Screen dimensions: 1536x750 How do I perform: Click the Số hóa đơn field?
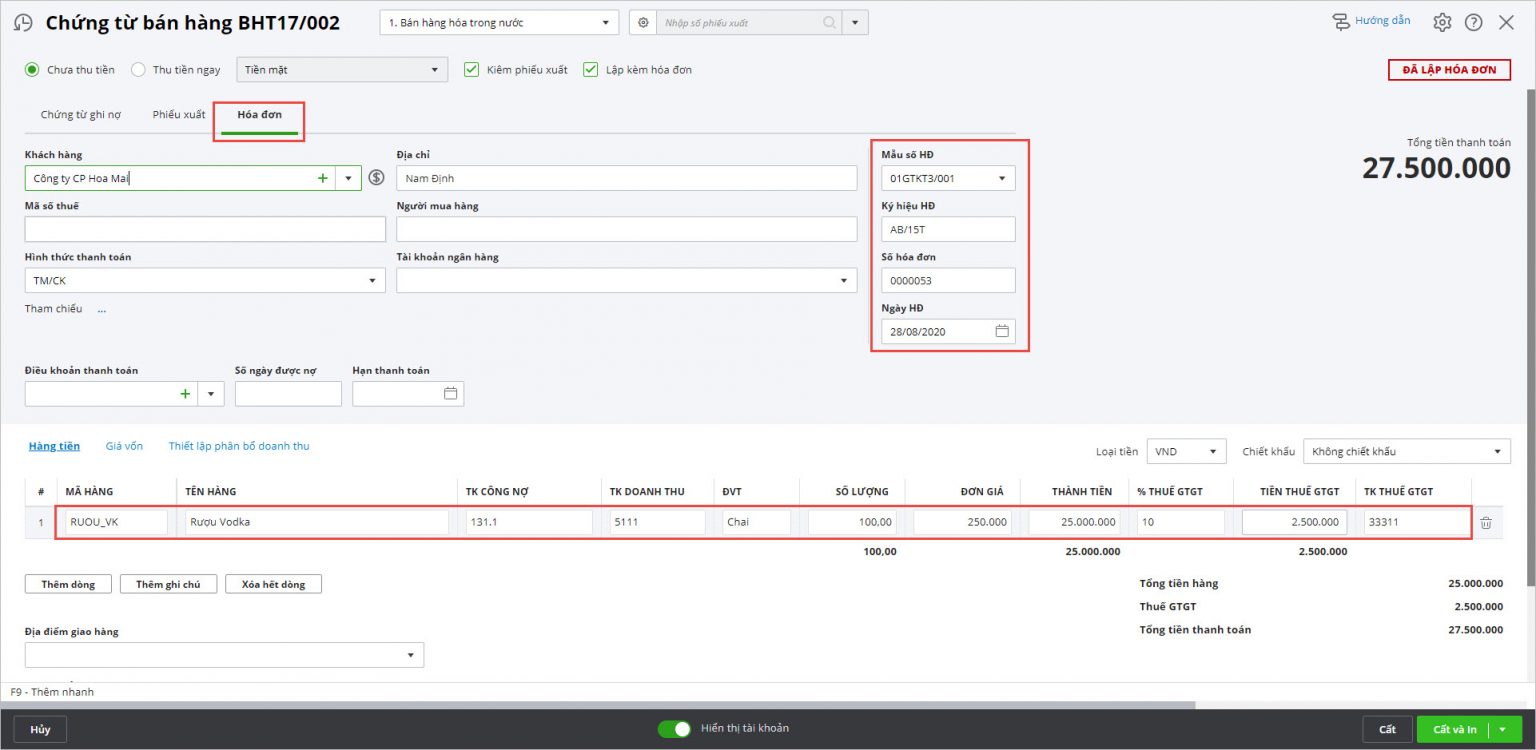coord(948,280)
